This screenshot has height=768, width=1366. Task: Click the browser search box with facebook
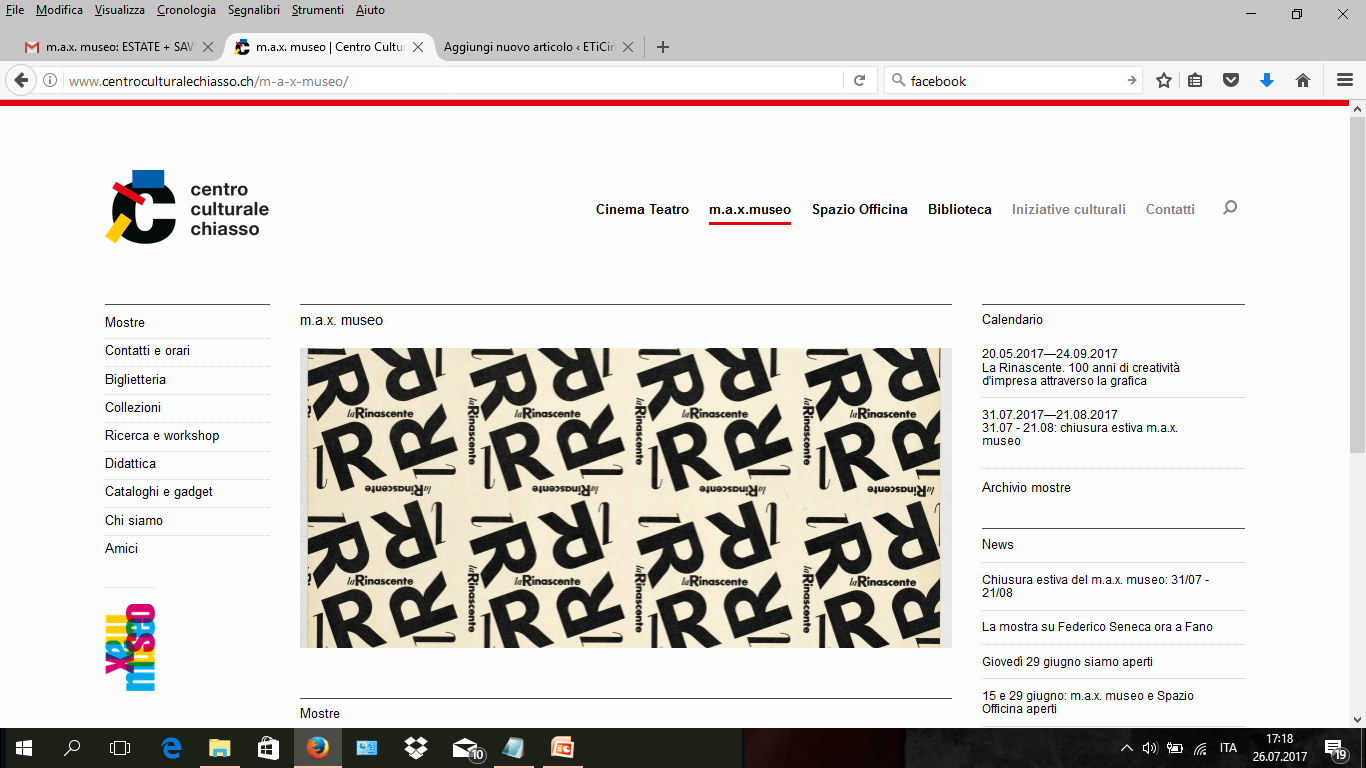[x=1012, y=81]
